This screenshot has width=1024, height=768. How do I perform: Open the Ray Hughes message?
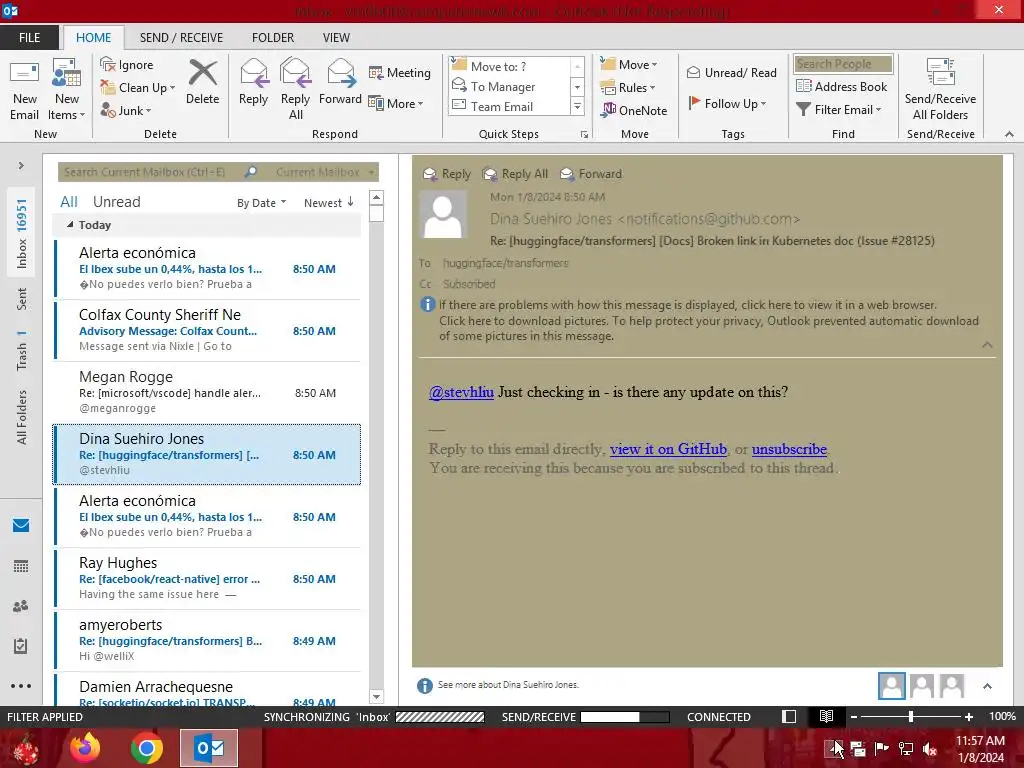[207, 578]
